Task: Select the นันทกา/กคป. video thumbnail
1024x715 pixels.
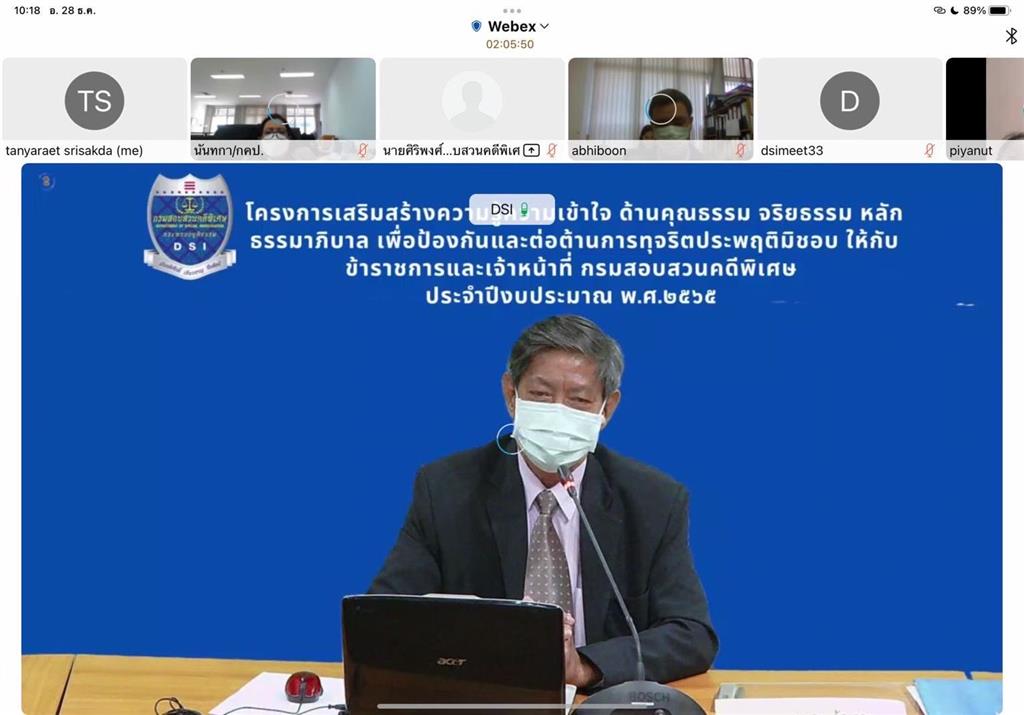Action: [283, 100]
